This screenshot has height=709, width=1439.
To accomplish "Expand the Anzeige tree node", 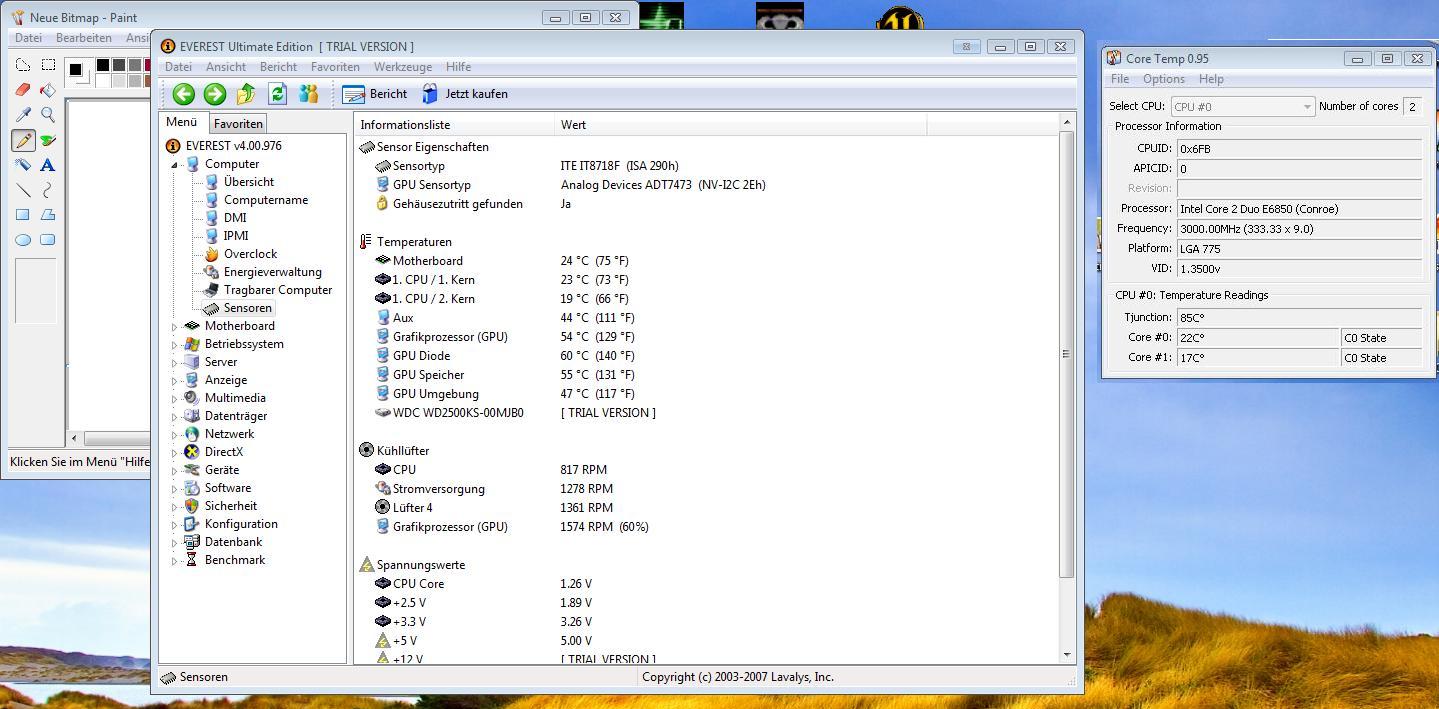I will click(174, 380).
